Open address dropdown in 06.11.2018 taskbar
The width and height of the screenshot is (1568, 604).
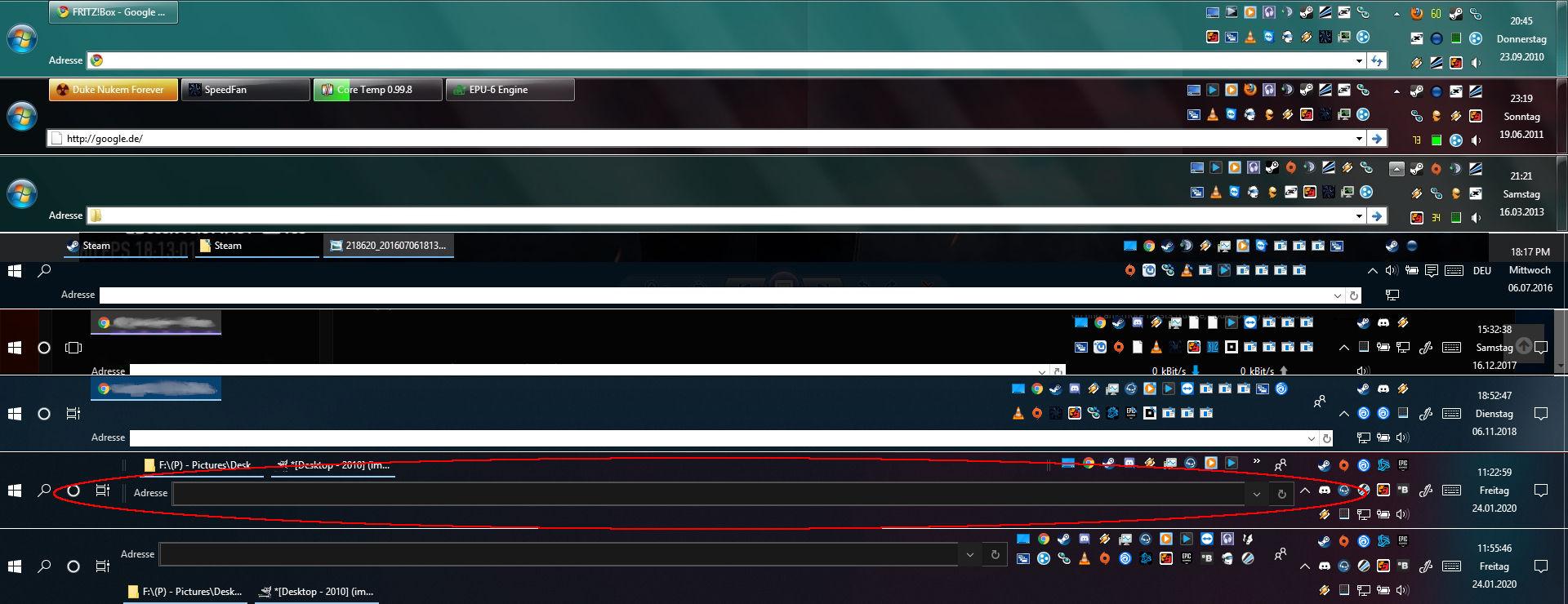click(x=1312, y=438)
